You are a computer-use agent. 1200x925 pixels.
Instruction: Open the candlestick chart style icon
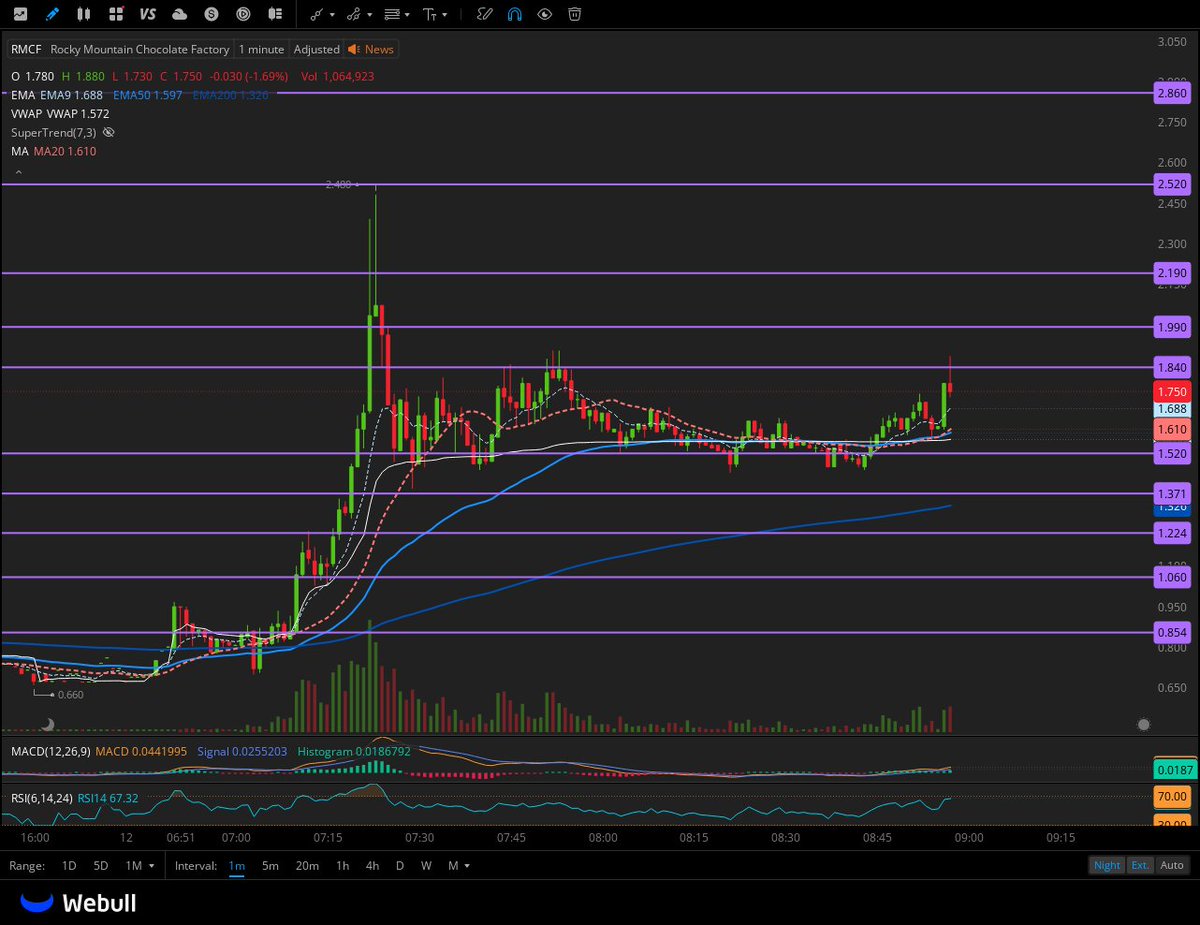[x=84, y=14]
